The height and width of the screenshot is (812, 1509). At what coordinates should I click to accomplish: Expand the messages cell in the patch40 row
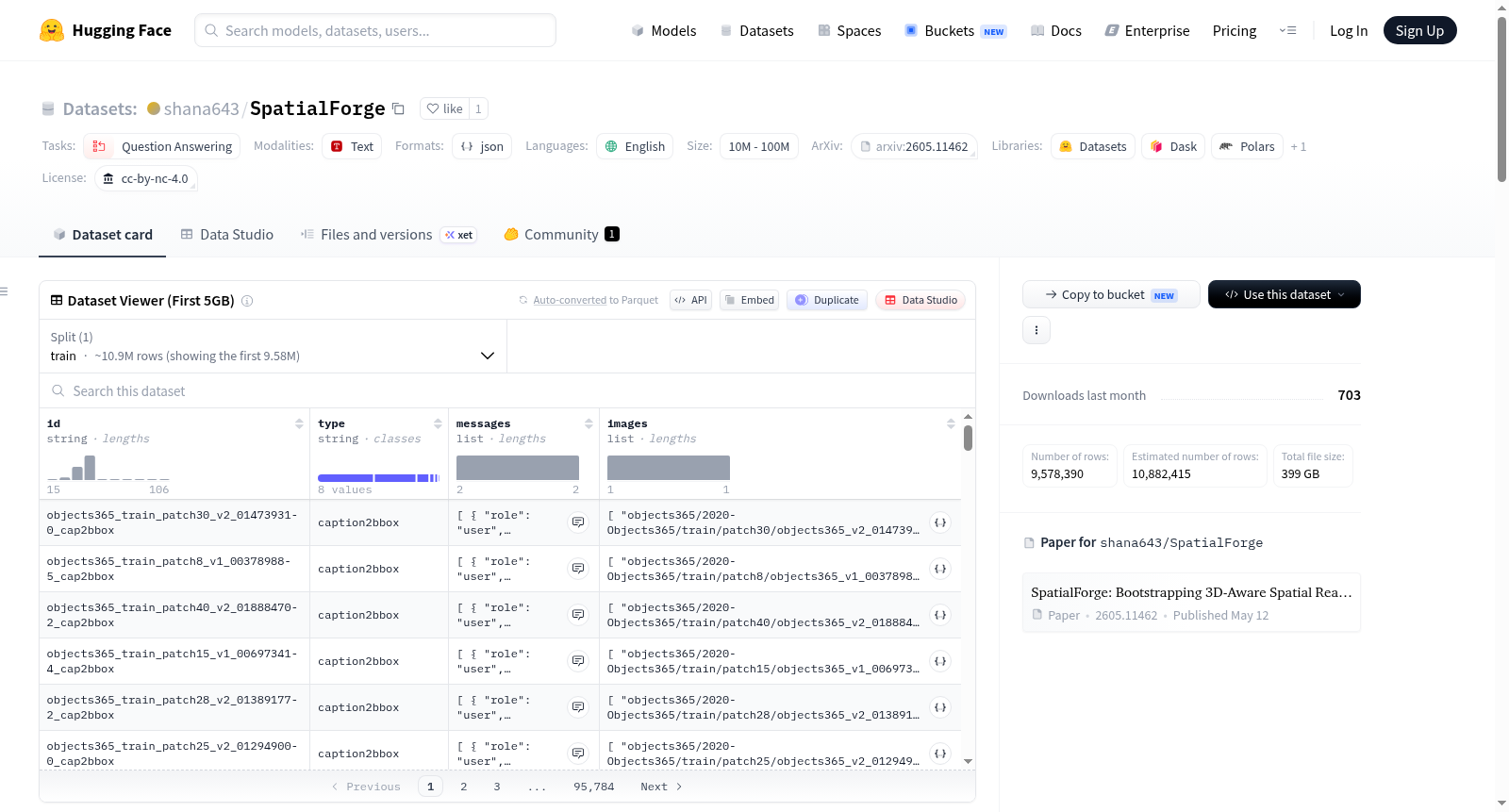point(578,615)
